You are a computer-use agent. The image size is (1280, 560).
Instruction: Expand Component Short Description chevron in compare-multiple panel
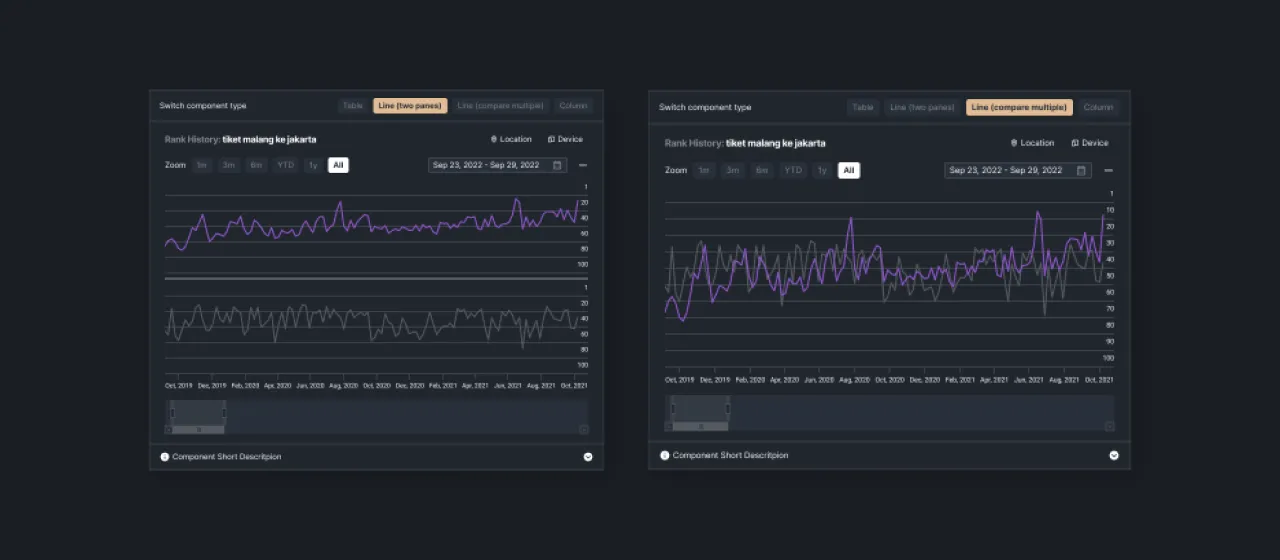[x=1114, y=455]
